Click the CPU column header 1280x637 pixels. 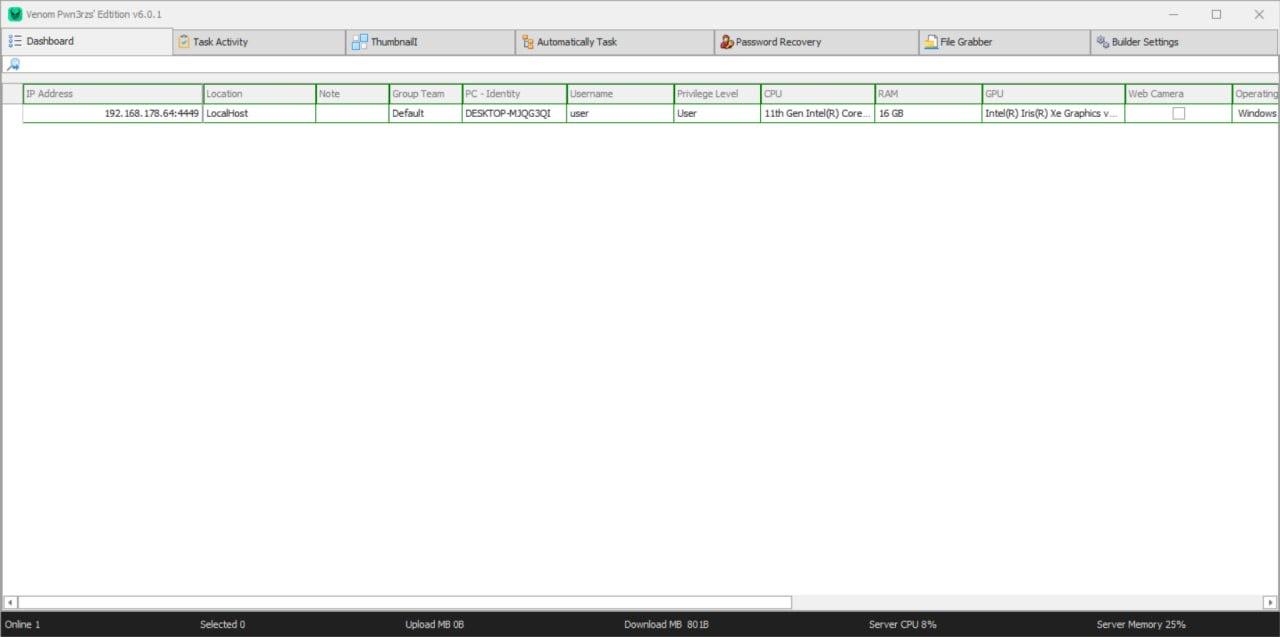point(818,94)
